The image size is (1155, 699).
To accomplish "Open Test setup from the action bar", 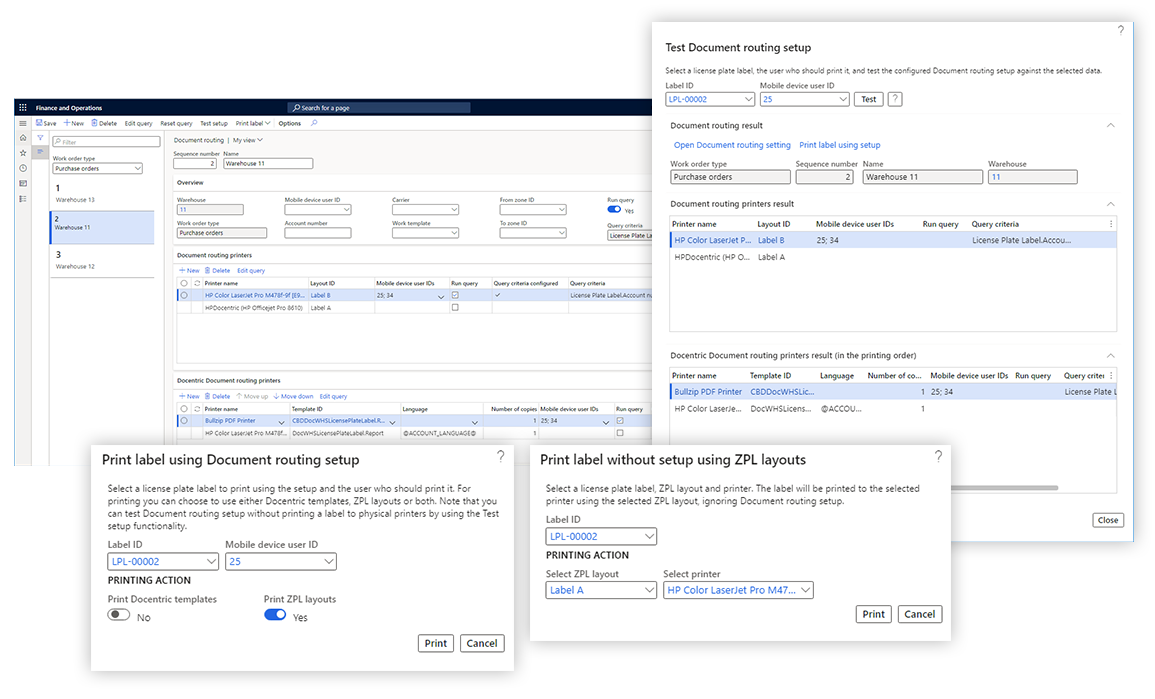I will (214, 124).
